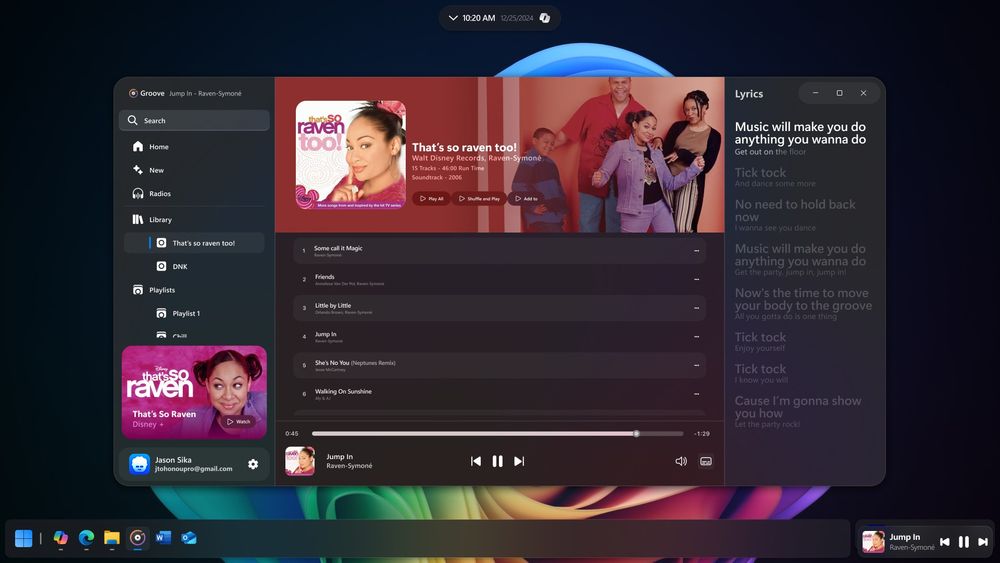Click the Groove music taskbar icon
The width and height of the screenshot is (1000, 563).
coord(137,538)
